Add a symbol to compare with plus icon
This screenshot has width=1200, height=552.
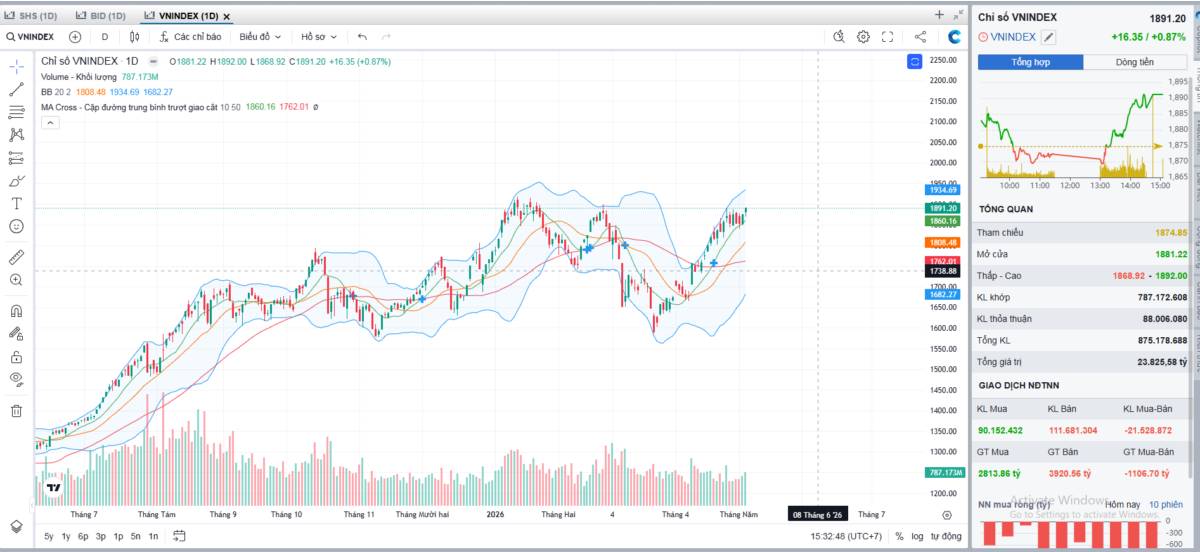pos(75,37)
